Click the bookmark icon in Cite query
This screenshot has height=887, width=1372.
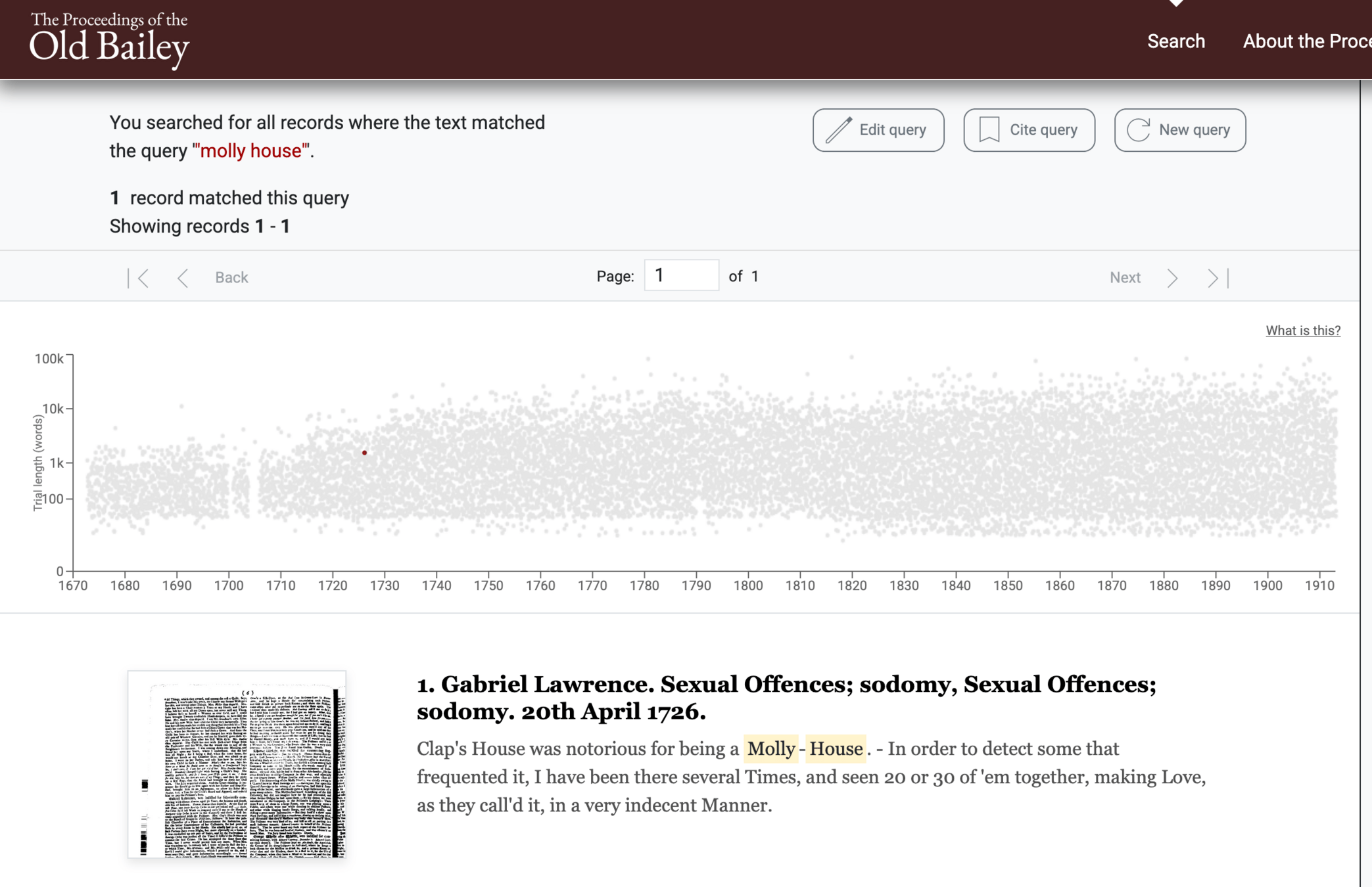click(989, 130)
